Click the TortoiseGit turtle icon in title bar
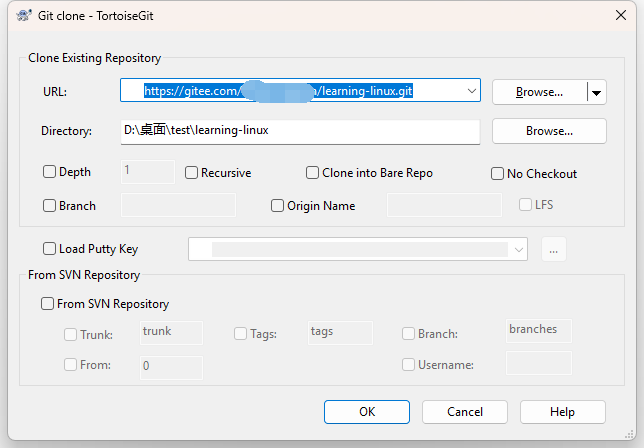This screenshot has width=644, height=448. click(24, 16)
